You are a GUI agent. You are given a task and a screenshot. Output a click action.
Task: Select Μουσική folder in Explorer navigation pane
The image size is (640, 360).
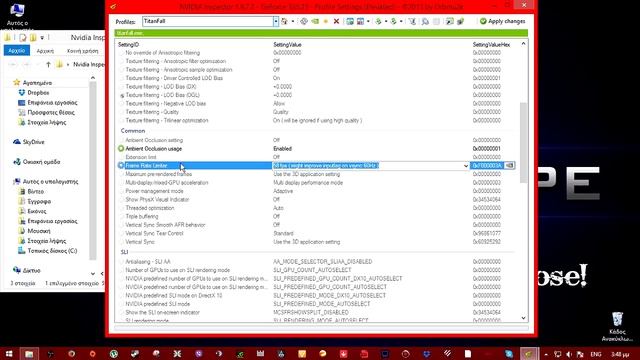pyautogui.click(x=34, y=231)
